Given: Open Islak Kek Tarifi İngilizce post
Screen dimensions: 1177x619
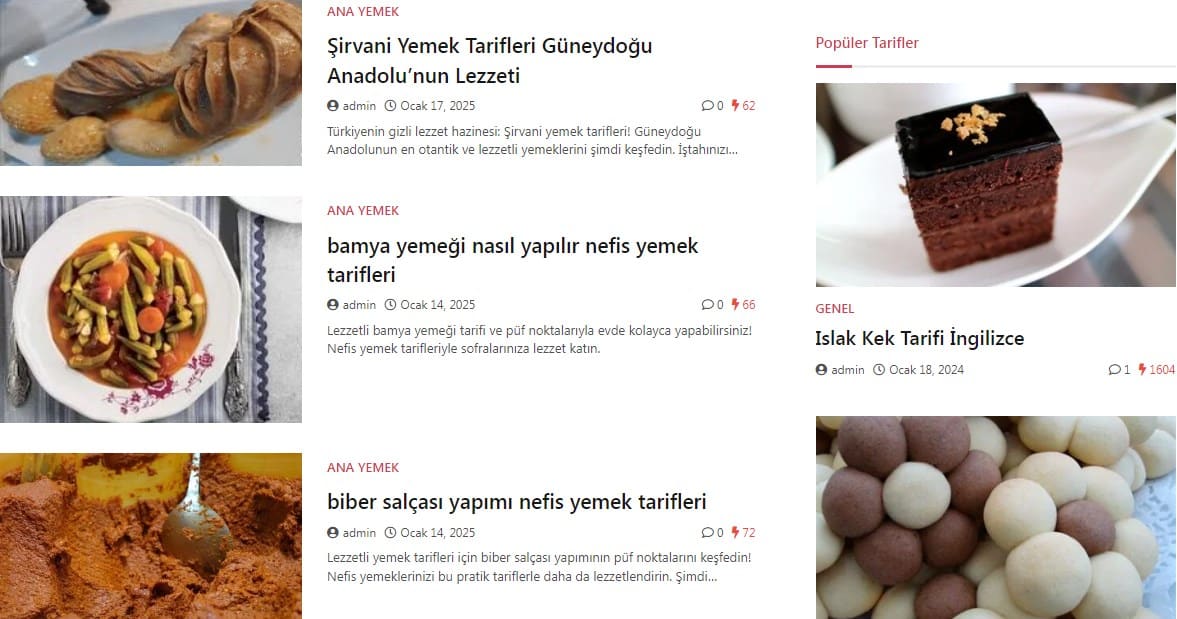Looking at the screenshot, I should coord(920,338).
